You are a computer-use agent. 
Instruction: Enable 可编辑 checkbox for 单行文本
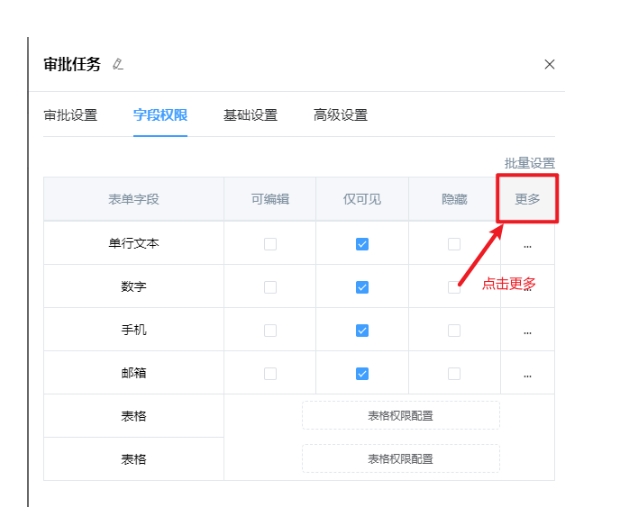pyautogui.click(x=270, y=244)
